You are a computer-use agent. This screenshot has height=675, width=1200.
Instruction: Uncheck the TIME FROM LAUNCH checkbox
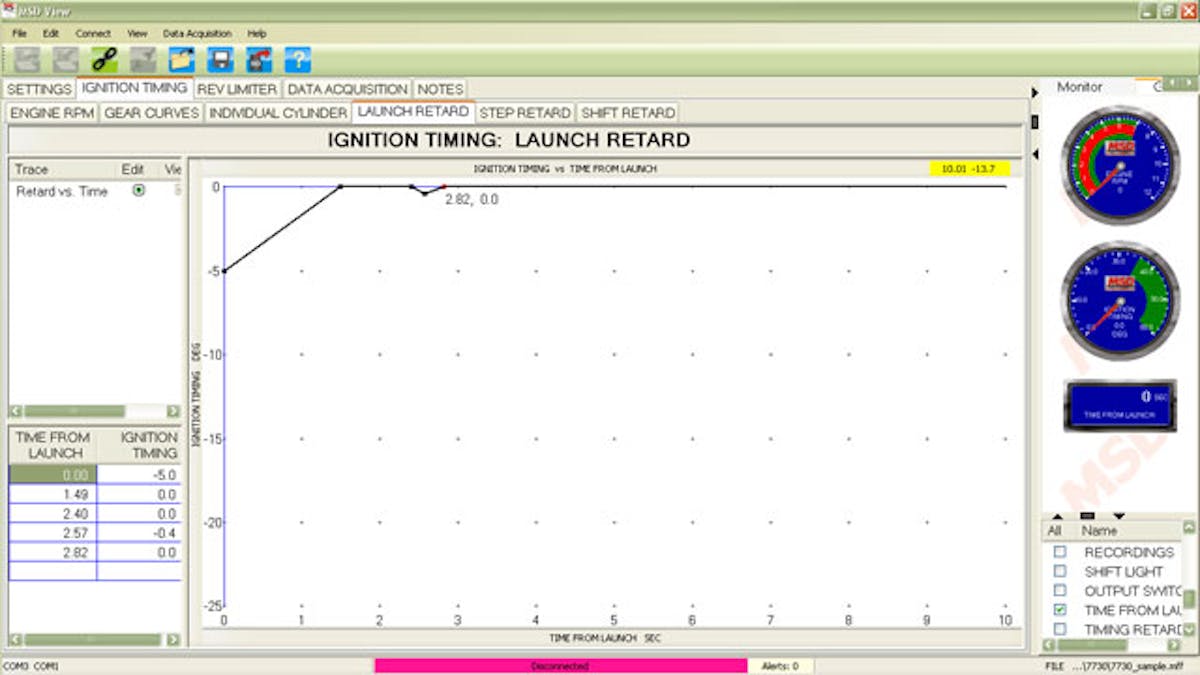pos(1060,610)
